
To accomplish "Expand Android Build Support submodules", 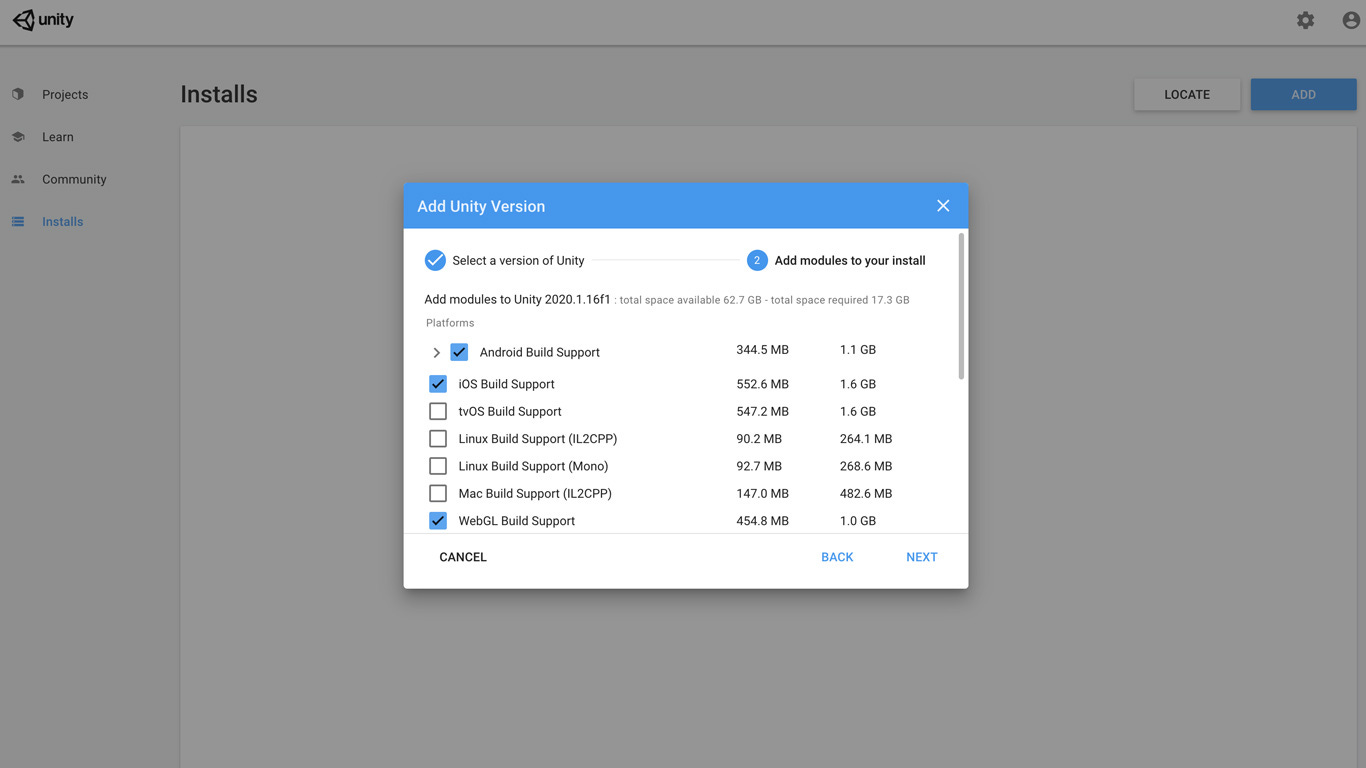I will click(436, 352).
